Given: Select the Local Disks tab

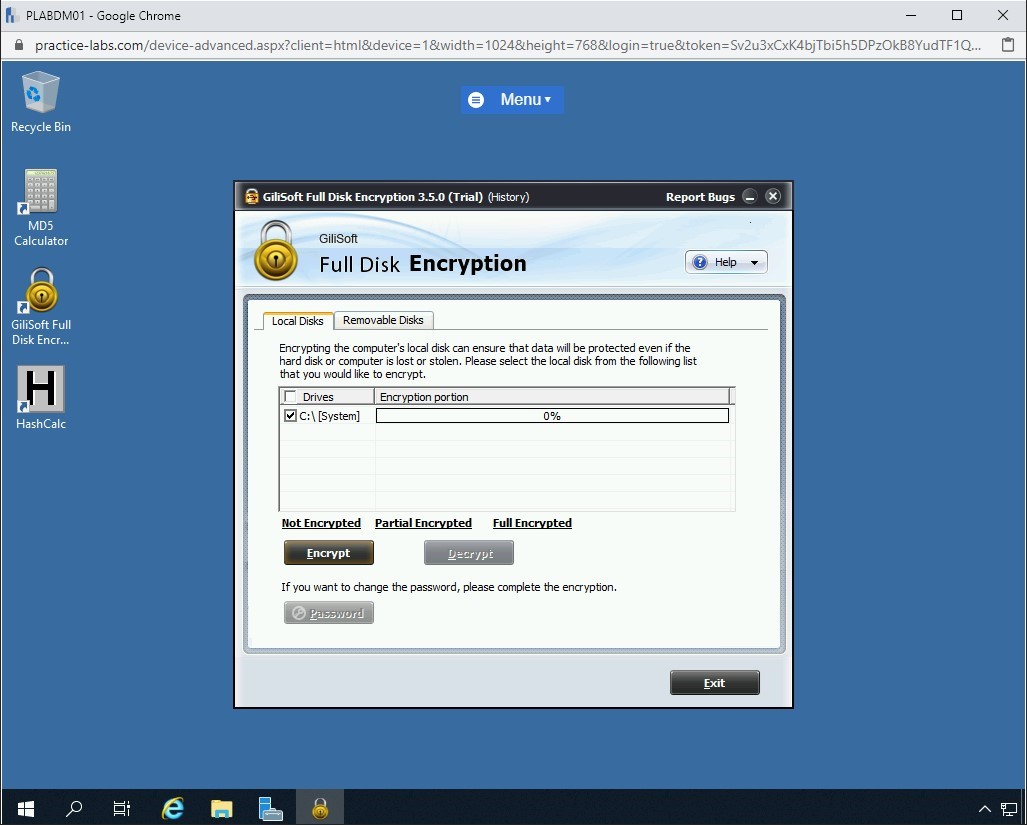Looking at the screenshot, I should (297, 321).
